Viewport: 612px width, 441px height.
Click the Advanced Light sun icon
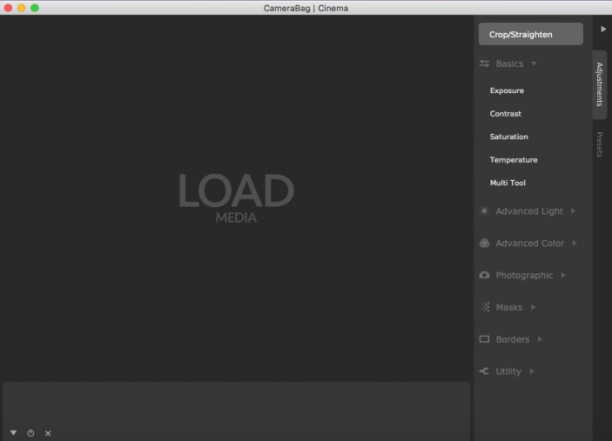click(484, 211)
